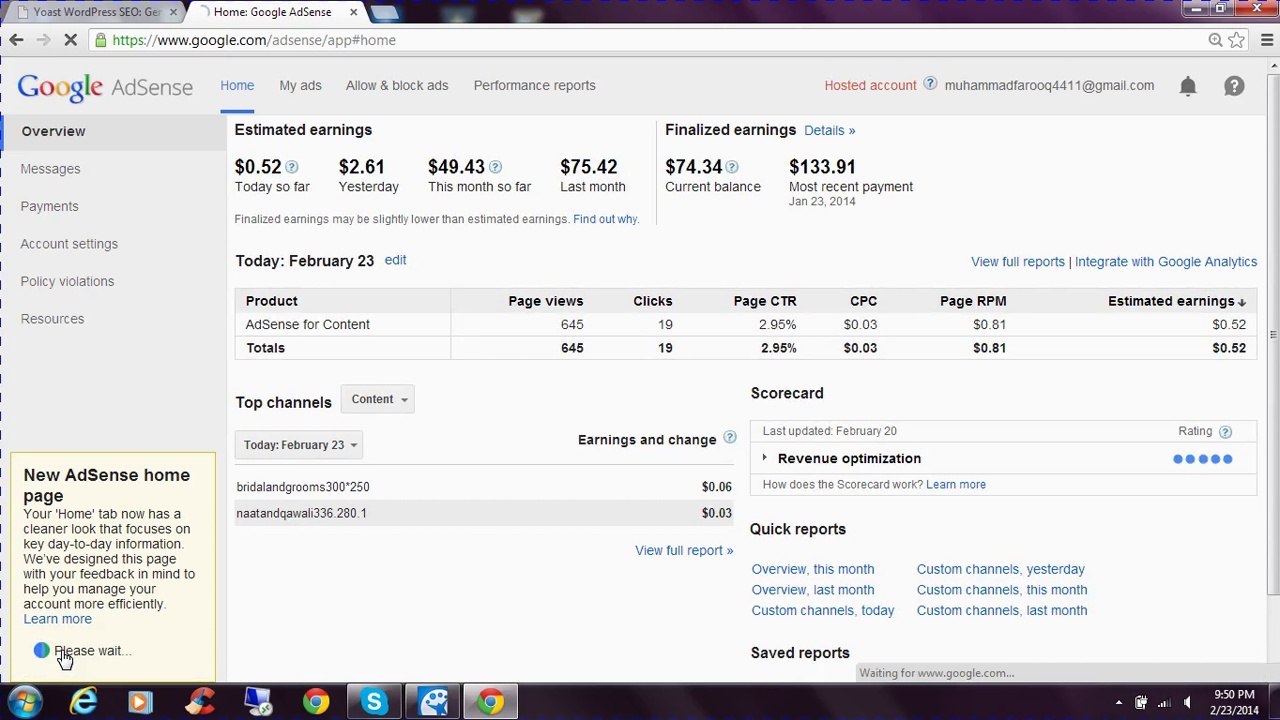
Task: Close the Yoast WordPress SEO tab
Action: tap(173, 12)
